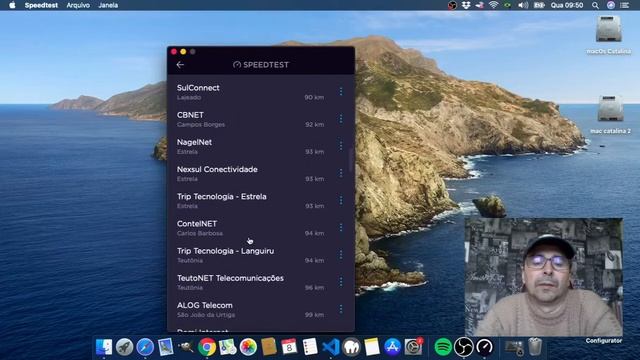640x360 pixels.
Task: Open Spotlight search magnifier
Action: [595, 5]
